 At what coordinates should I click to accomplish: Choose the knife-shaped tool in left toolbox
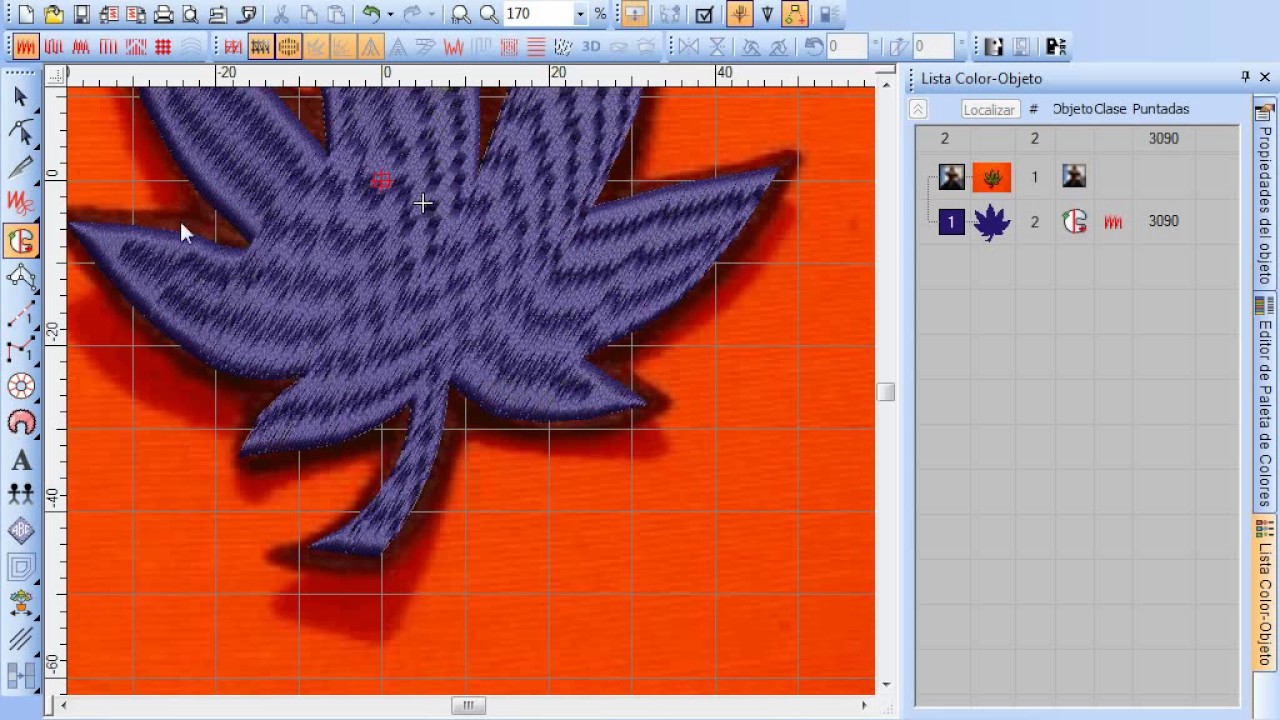click(21, 168)
